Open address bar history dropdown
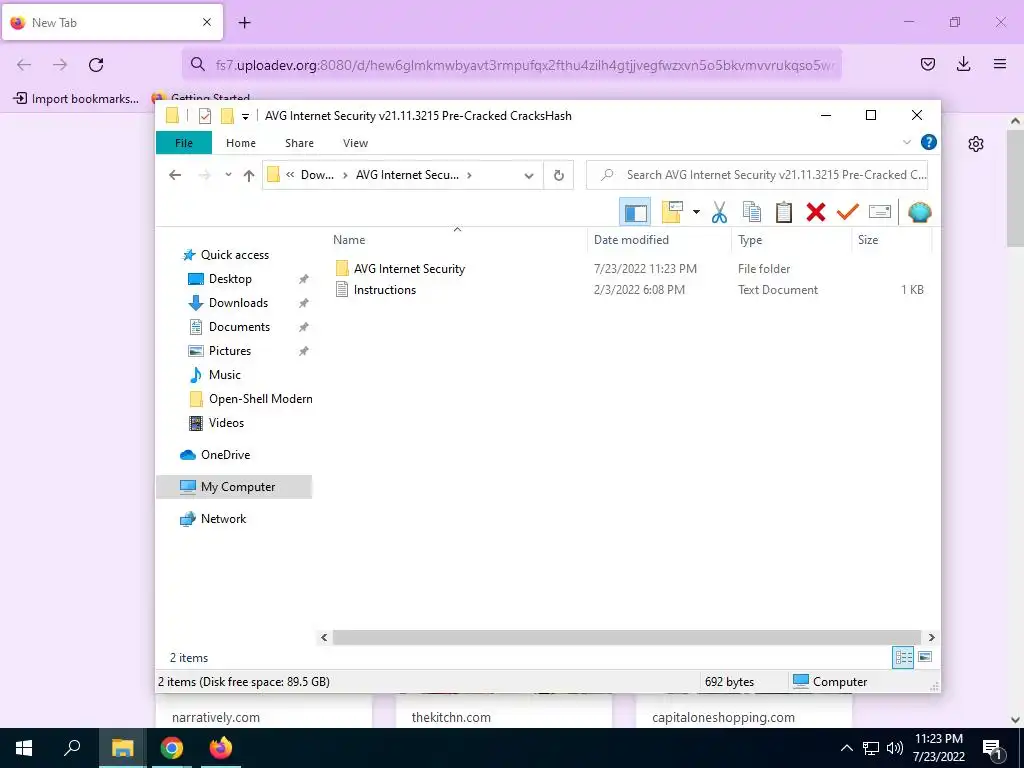Screen dimensions: 1024x768 [x=529, y=176]
